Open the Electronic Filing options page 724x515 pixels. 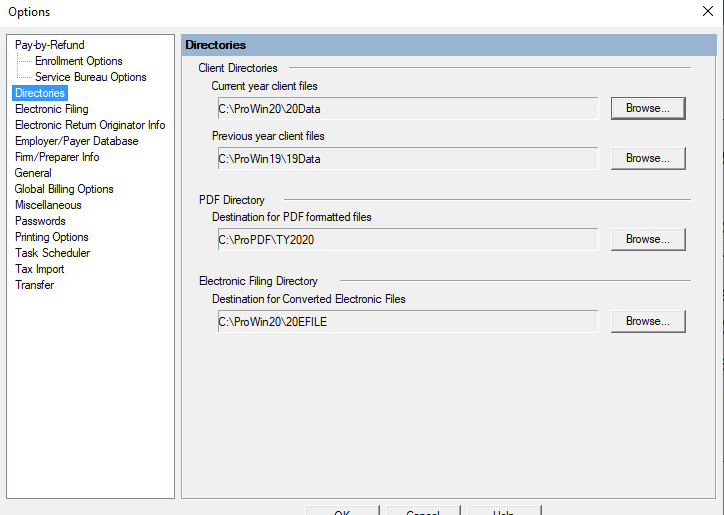coord(51,109)
